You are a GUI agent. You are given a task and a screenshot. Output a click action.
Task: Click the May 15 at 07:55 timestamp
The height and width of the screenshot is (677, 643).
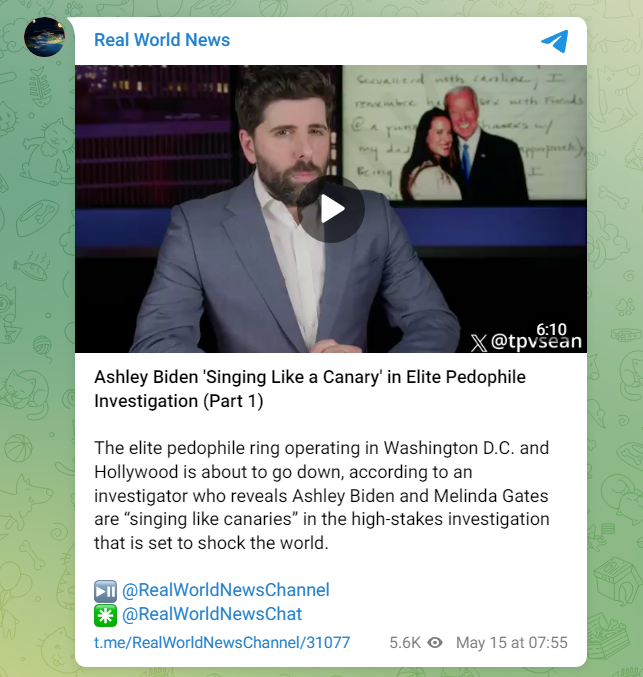pos(512,642)
